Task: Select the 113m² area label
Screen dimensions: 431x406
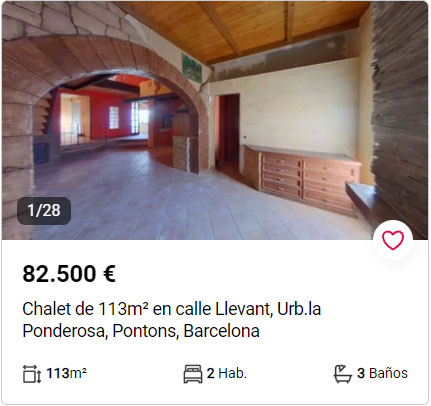Action: pos(67,373)
